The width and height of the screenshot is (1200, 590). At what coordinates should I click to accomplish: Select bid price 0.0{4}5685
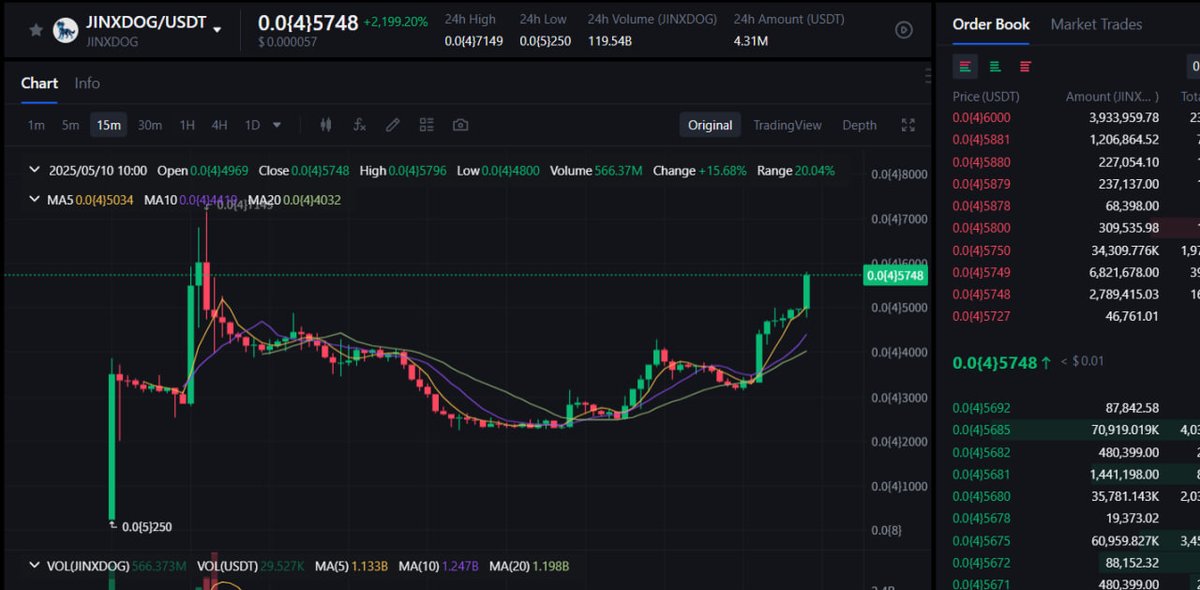click(982, 430)
